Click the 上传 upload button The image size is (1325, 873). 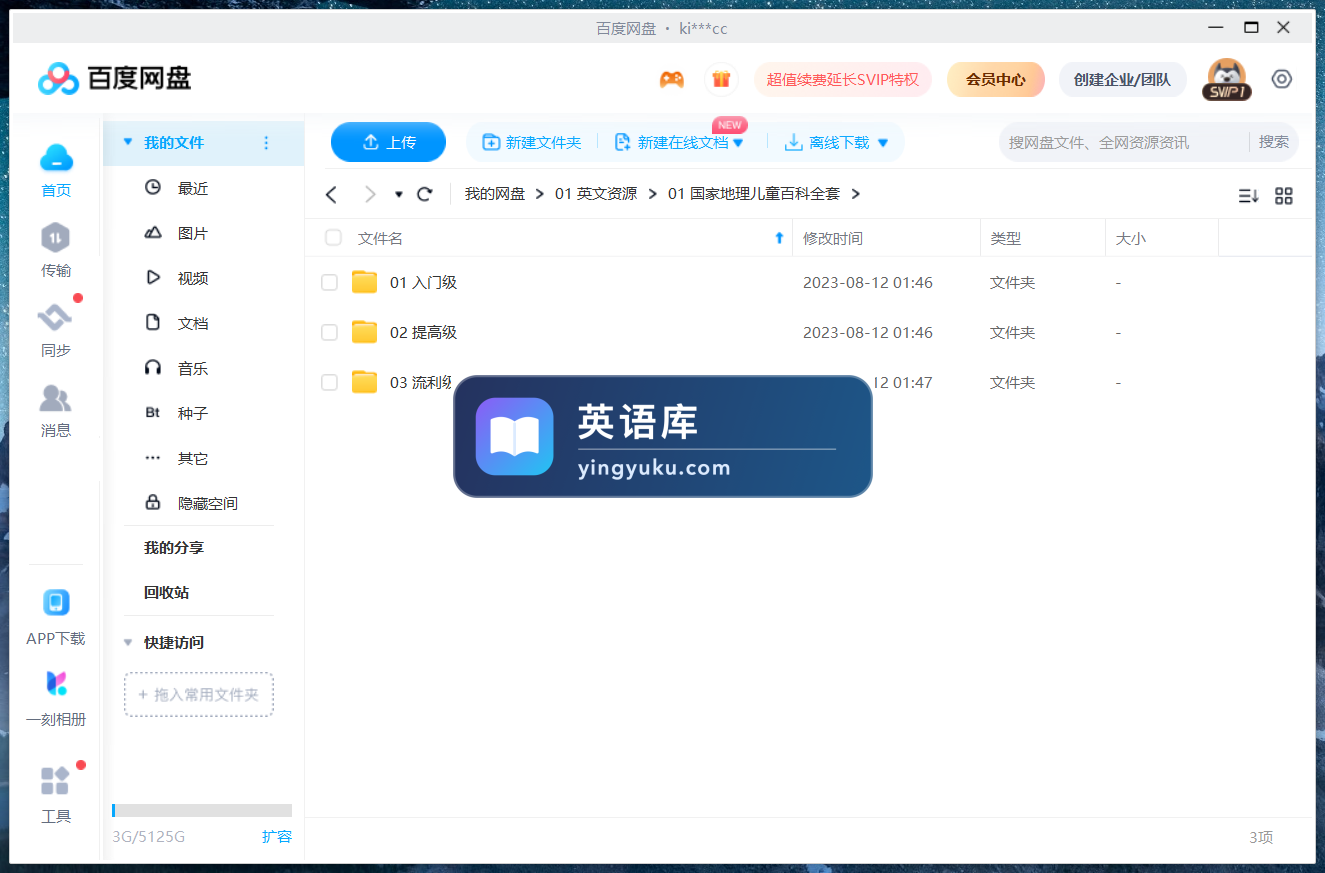(x=388, y=142)
